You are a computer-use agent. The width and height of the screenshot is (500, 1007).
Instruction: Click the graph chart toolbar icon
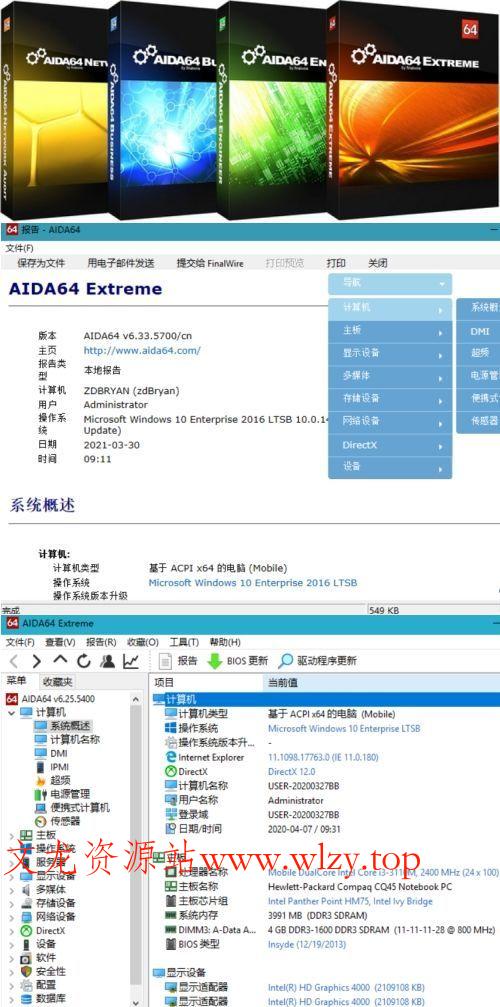131,661
